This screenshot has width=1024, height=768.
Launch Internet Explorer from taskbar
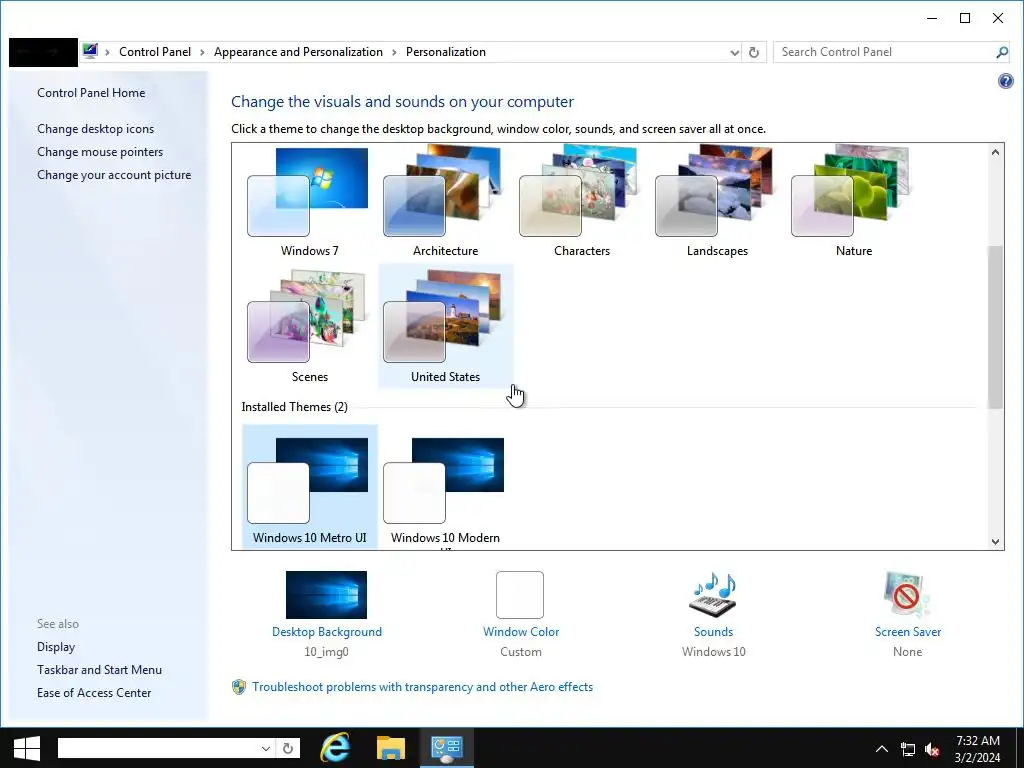335,748
